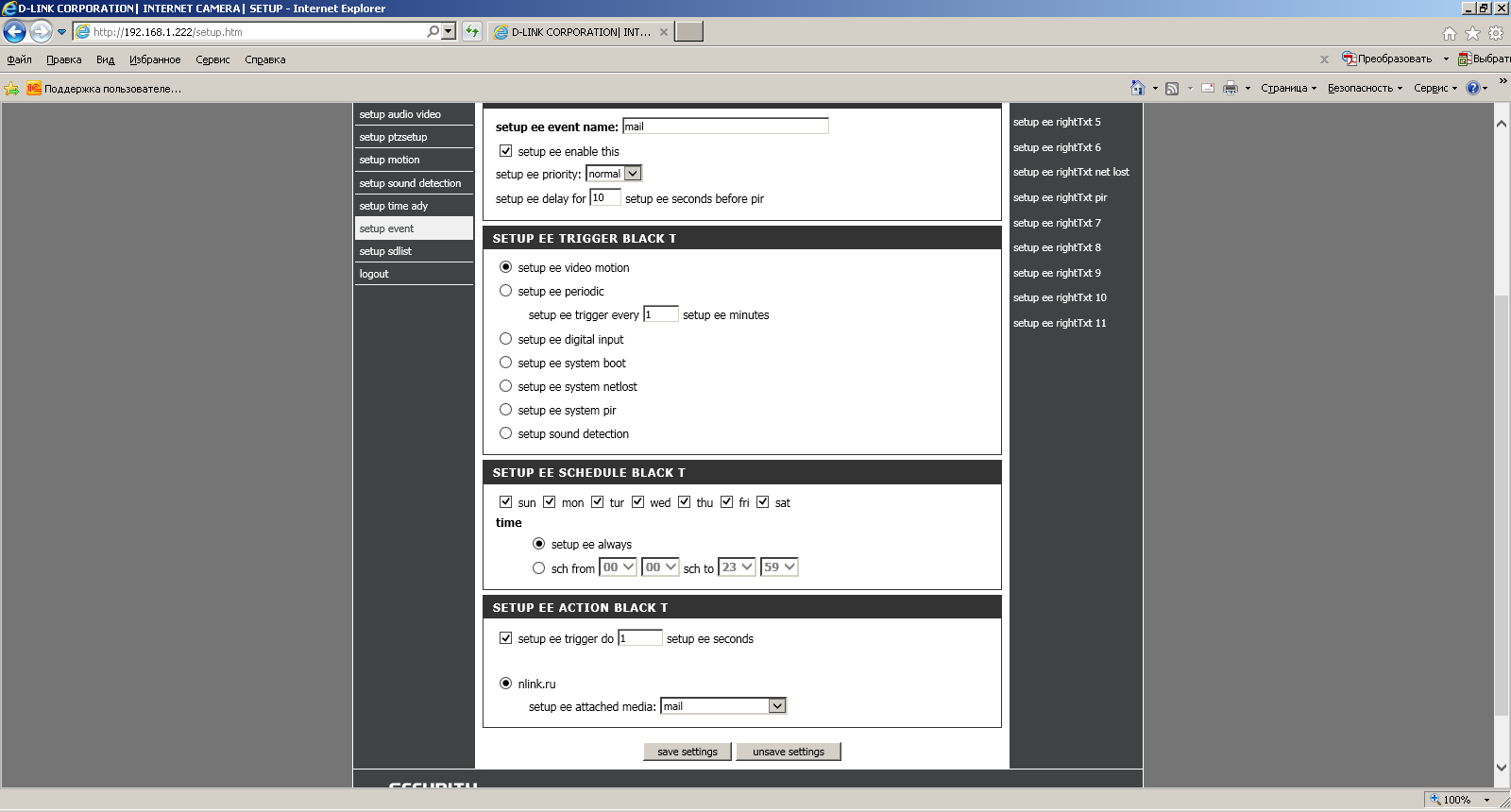Open the zoom level 100% dropdown arrow
1511x812 pixels.
pos(1486,800)
